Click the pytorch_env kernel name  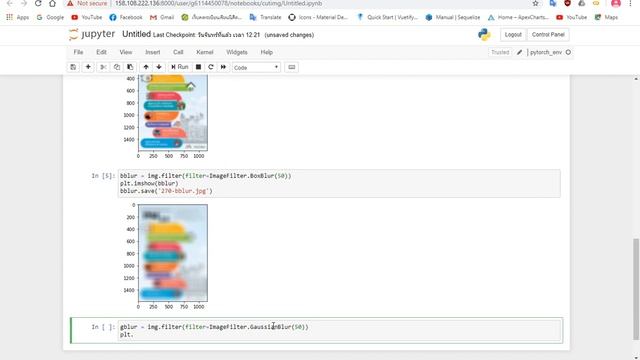546,52
